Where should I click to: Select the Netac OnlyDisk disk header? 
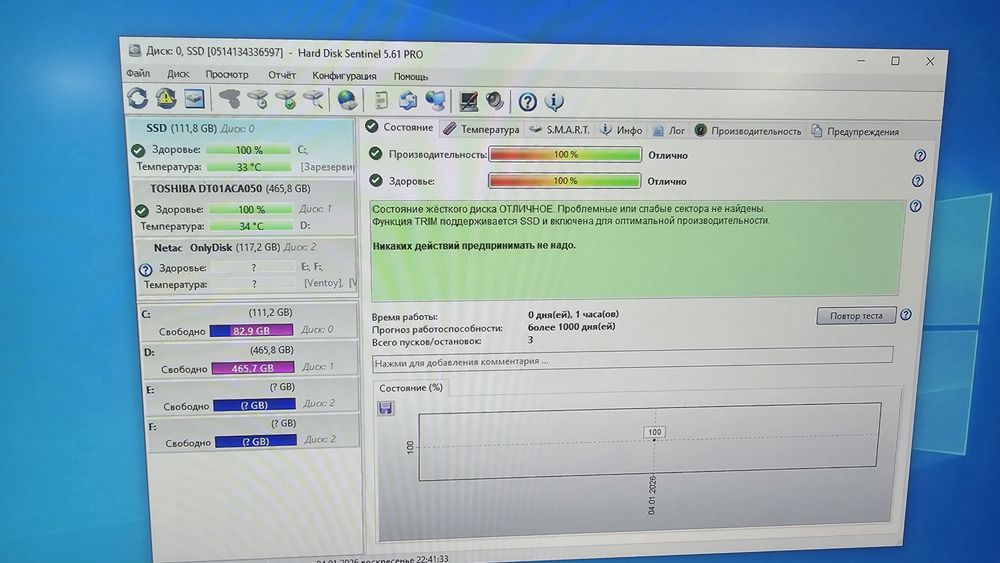pos(235,247)
